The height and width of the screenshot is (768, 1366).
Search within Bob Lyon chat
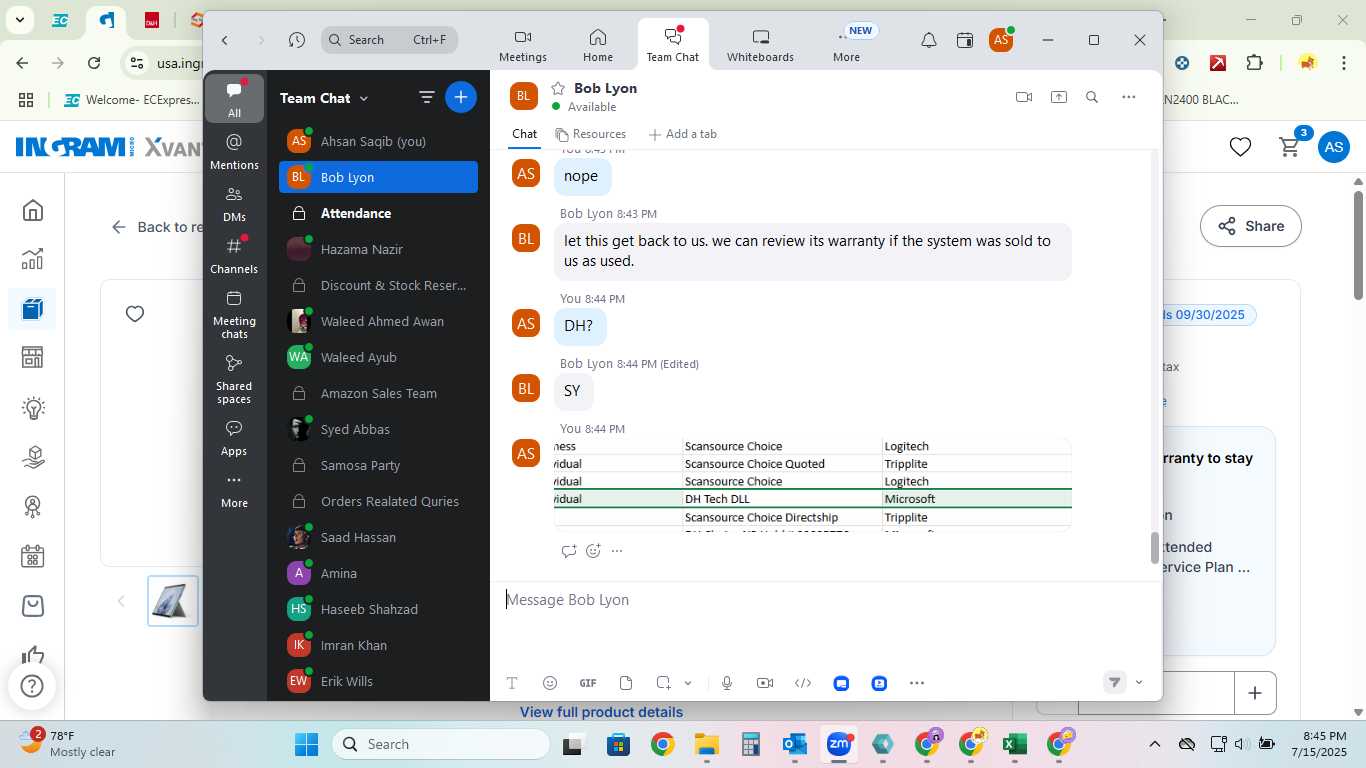pos(1092,97)
